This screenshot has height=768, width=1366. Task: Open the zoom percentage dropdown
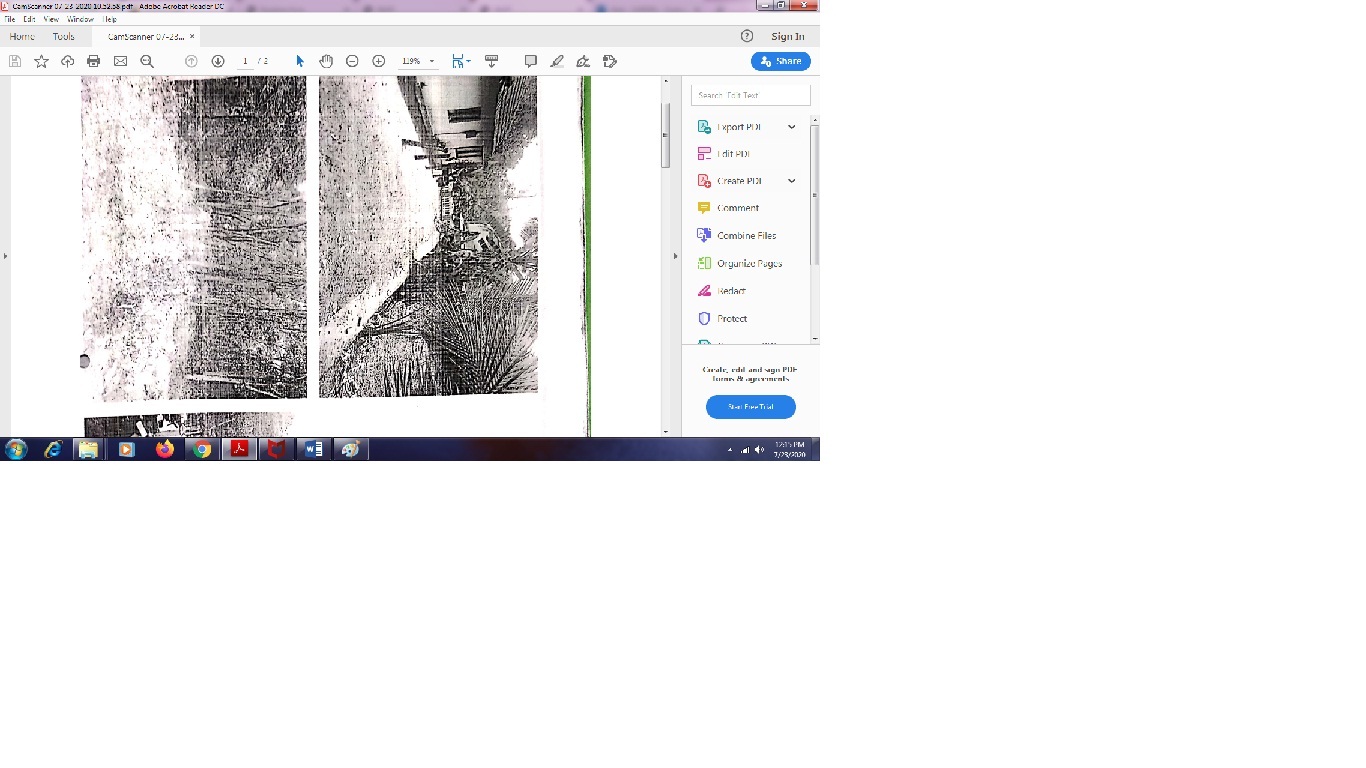[432, 61]
